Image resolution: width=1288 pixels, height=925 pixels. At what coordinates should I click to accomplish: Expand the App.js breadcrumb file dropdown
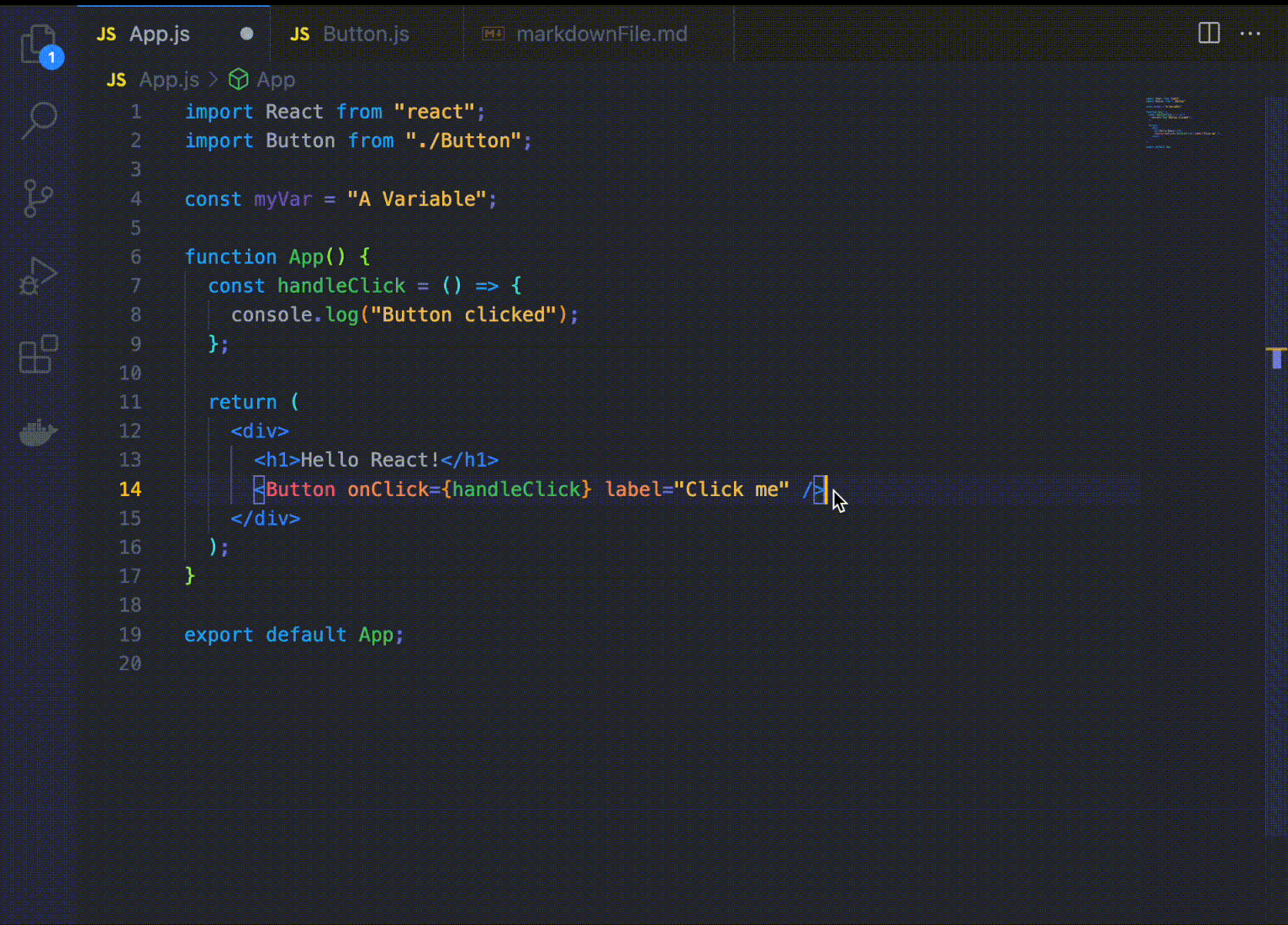click(168, 80)
